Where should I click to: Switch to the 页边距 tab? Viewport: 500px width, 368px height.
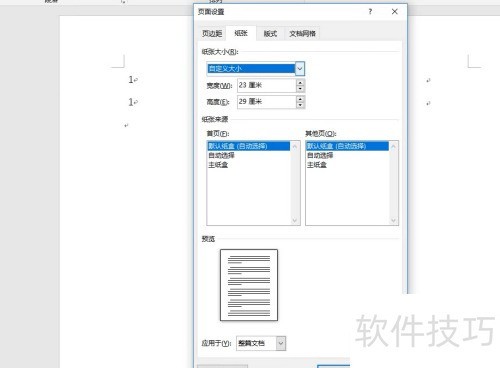pos(212,33)
